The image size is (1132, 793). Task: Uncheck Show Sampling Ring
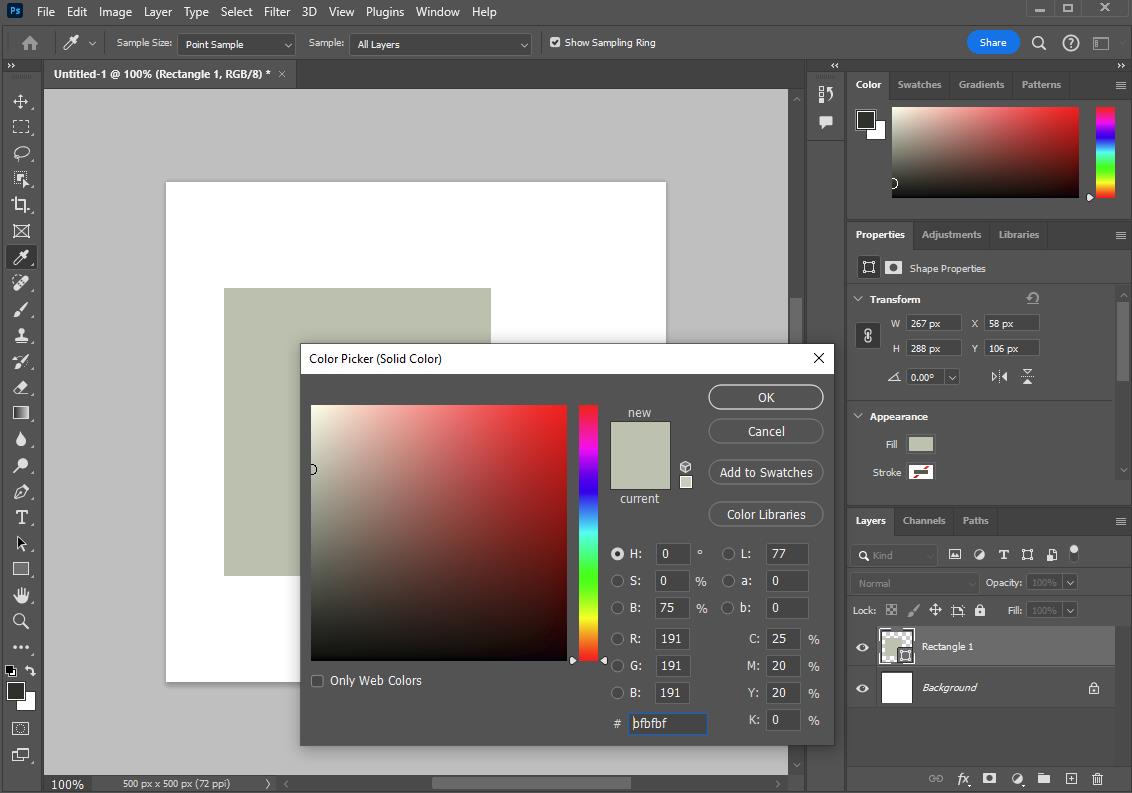coord(554,42)
